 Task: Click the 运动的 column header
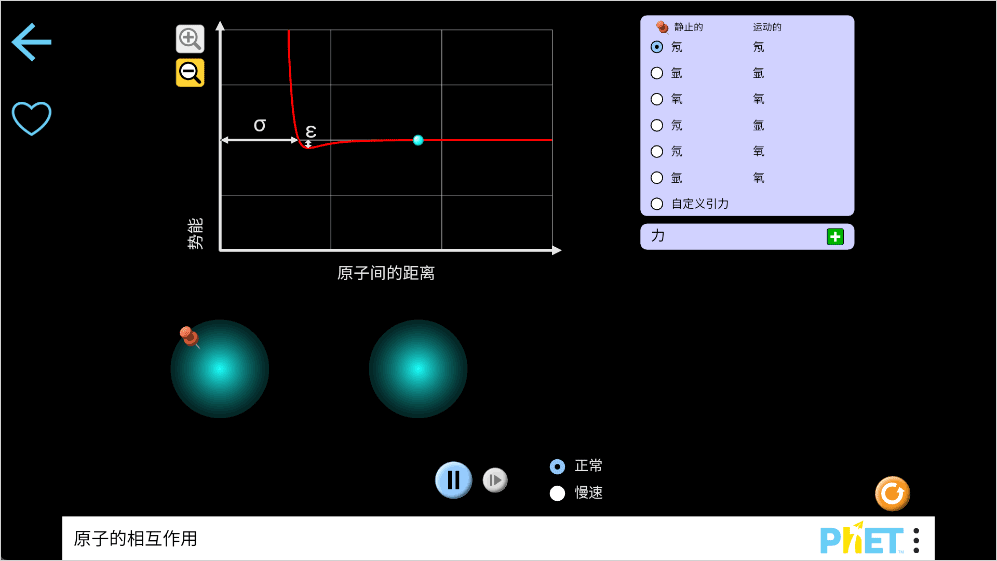point(767,27)
